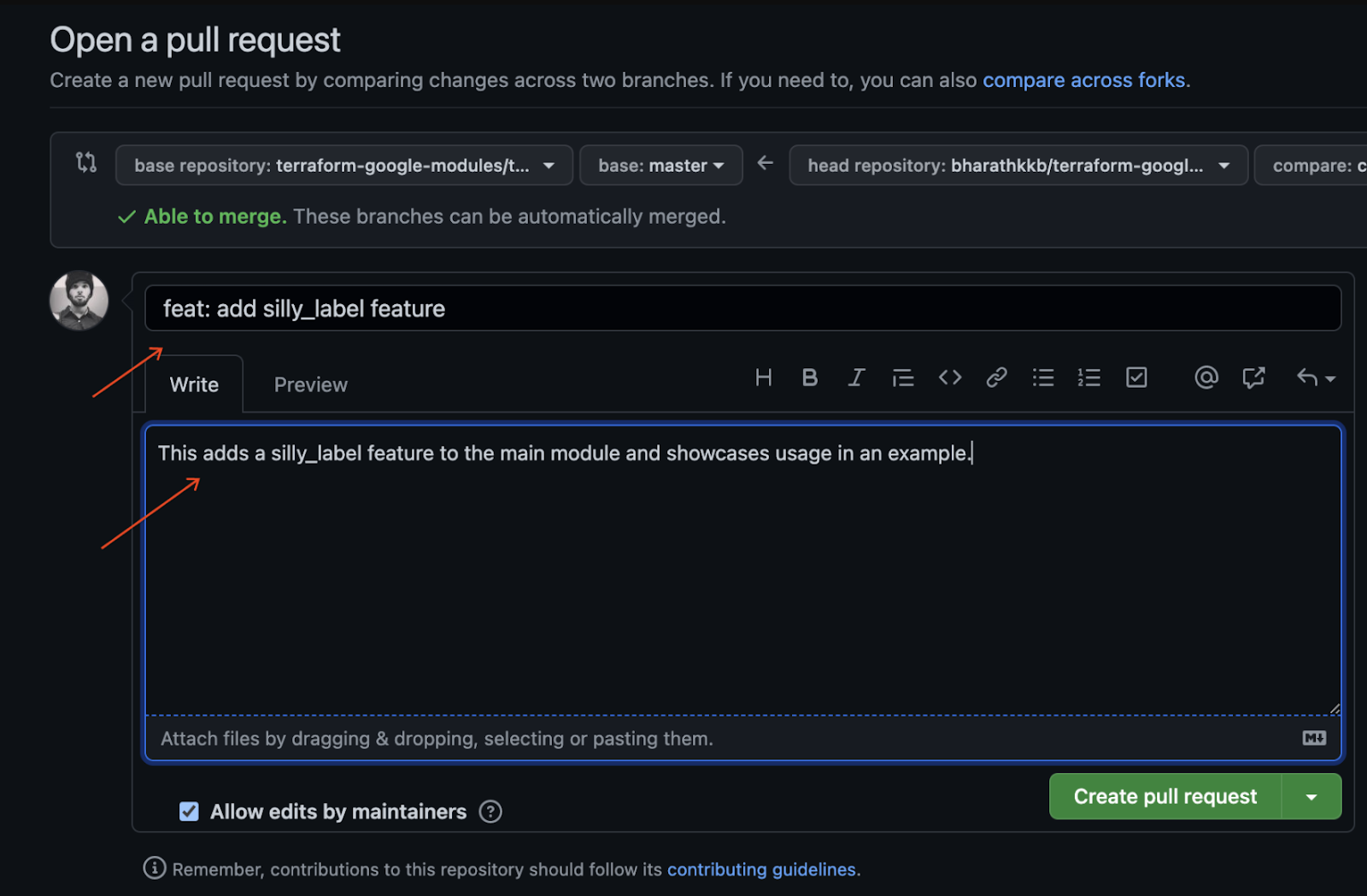
Task: Open the head repository dropdown
Action: click(x=1018, y=166)
